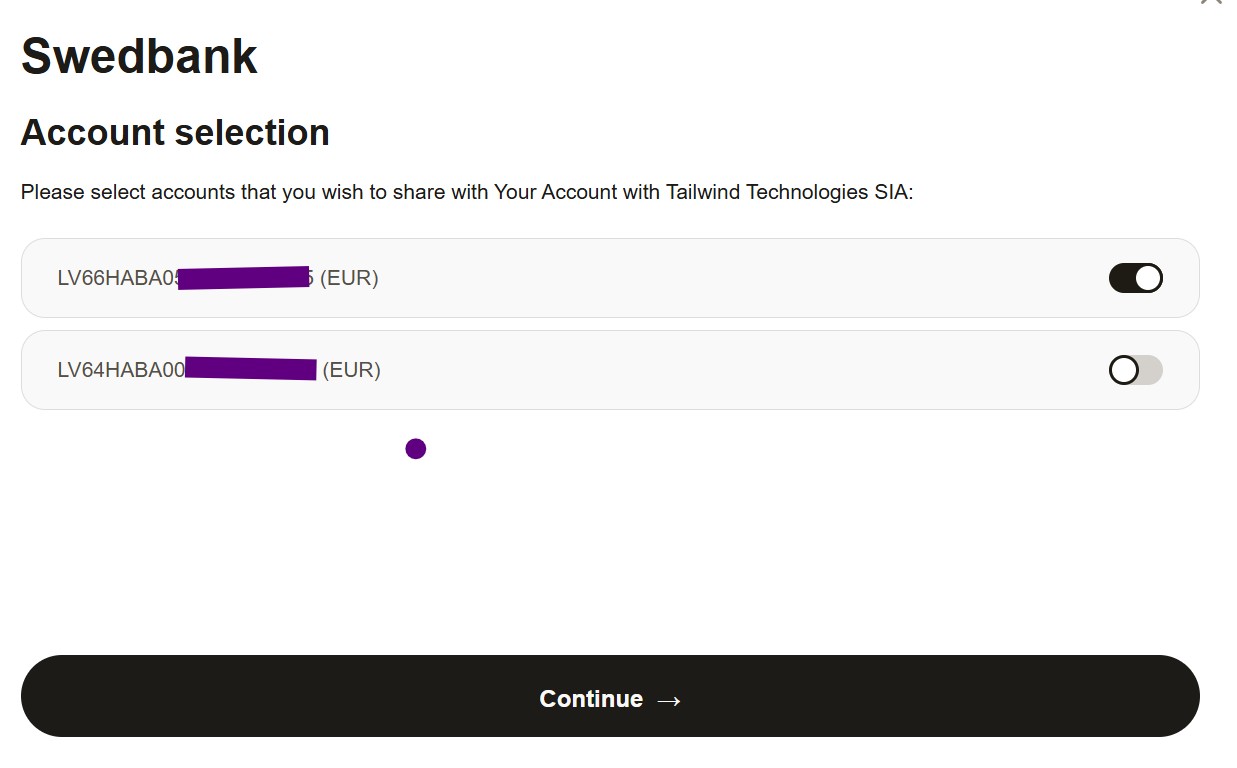Close the account selection dialog

tap(1211, 2)
